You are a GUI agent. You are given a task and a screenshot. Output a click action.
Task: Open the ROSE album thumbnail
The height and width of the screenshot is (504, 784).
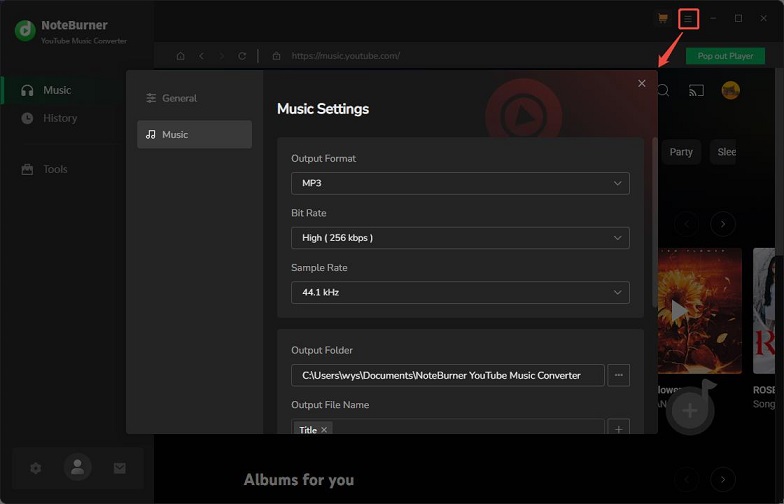pyautogui.click(x=764, y=310)
